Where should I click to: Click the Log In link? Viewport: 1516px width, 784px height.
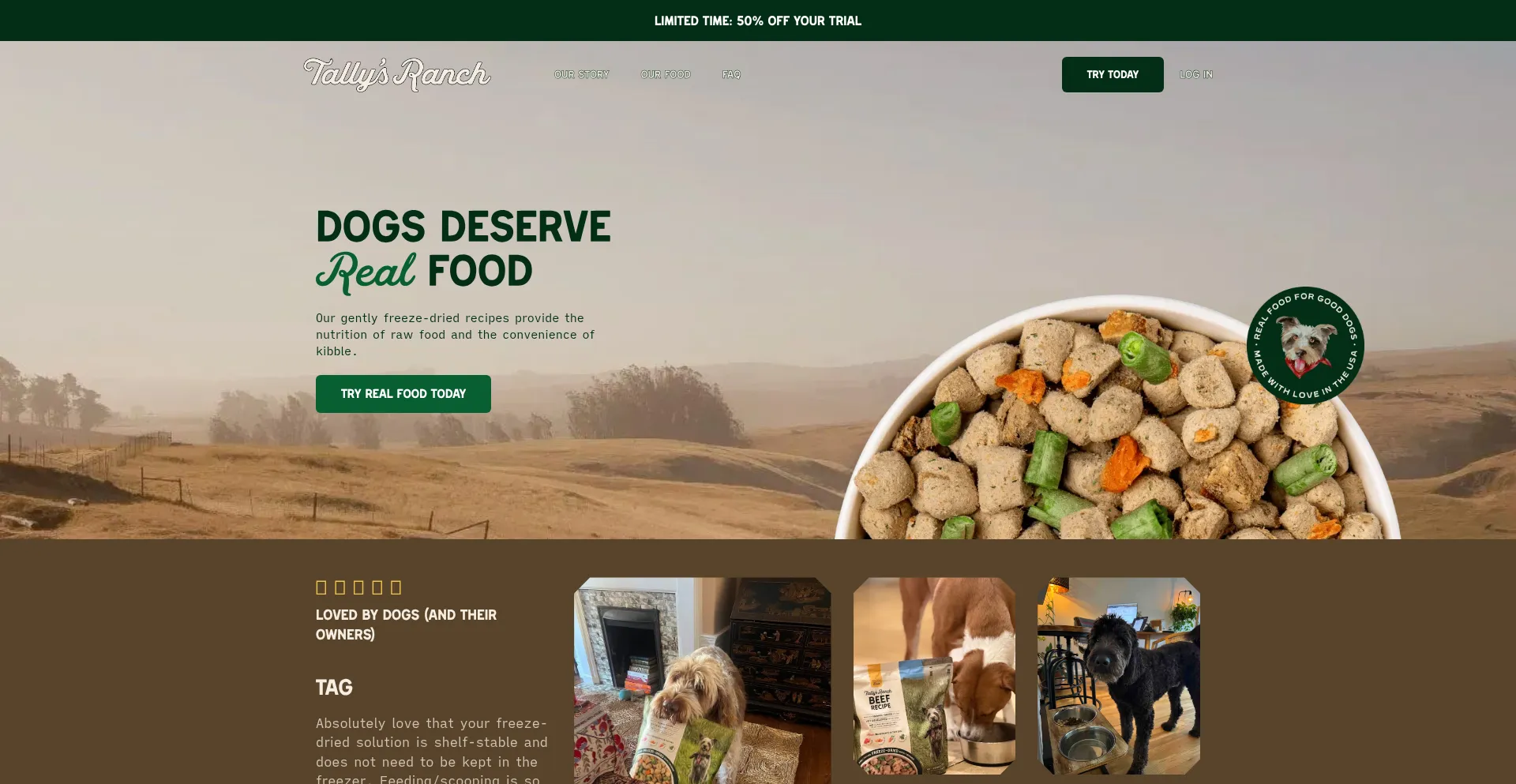(x=1196, y=74)
